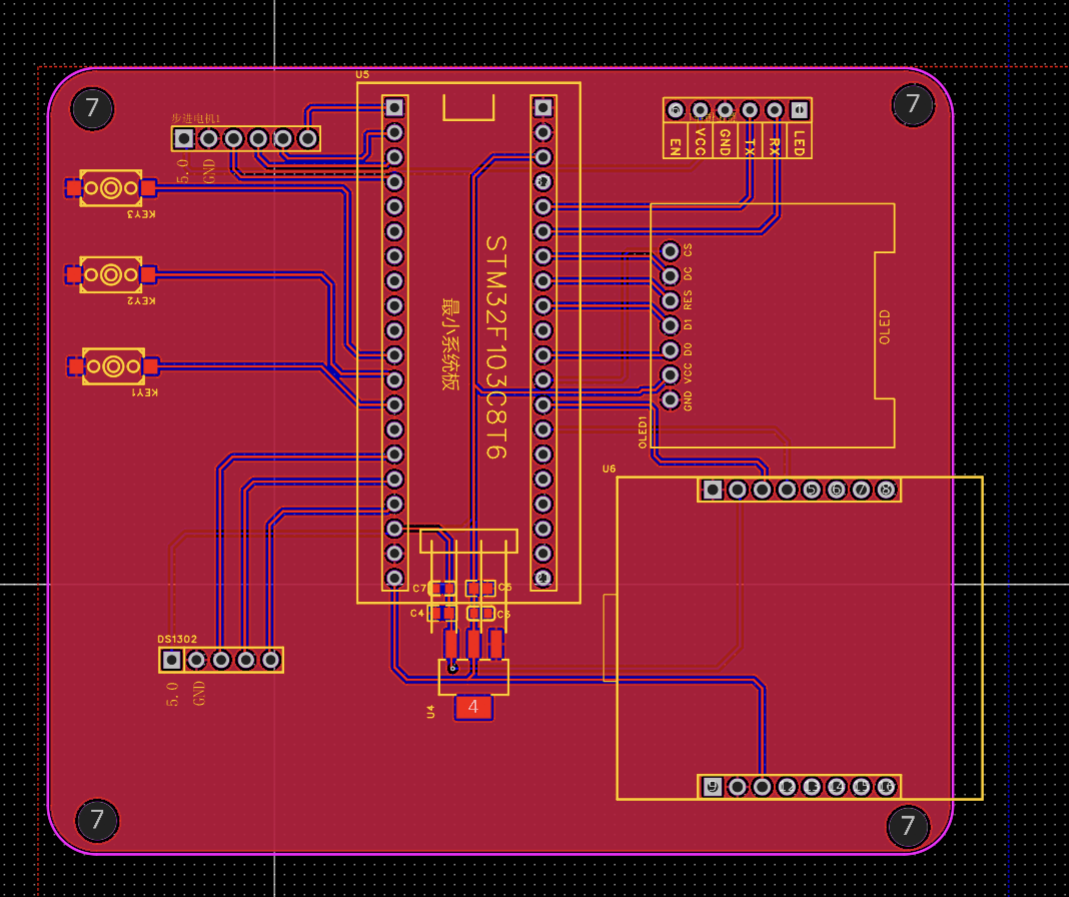Select the bottom pad of U5 right pin column
The image size is (1069, 897).
pyautogui.click(x=543, y=578)
